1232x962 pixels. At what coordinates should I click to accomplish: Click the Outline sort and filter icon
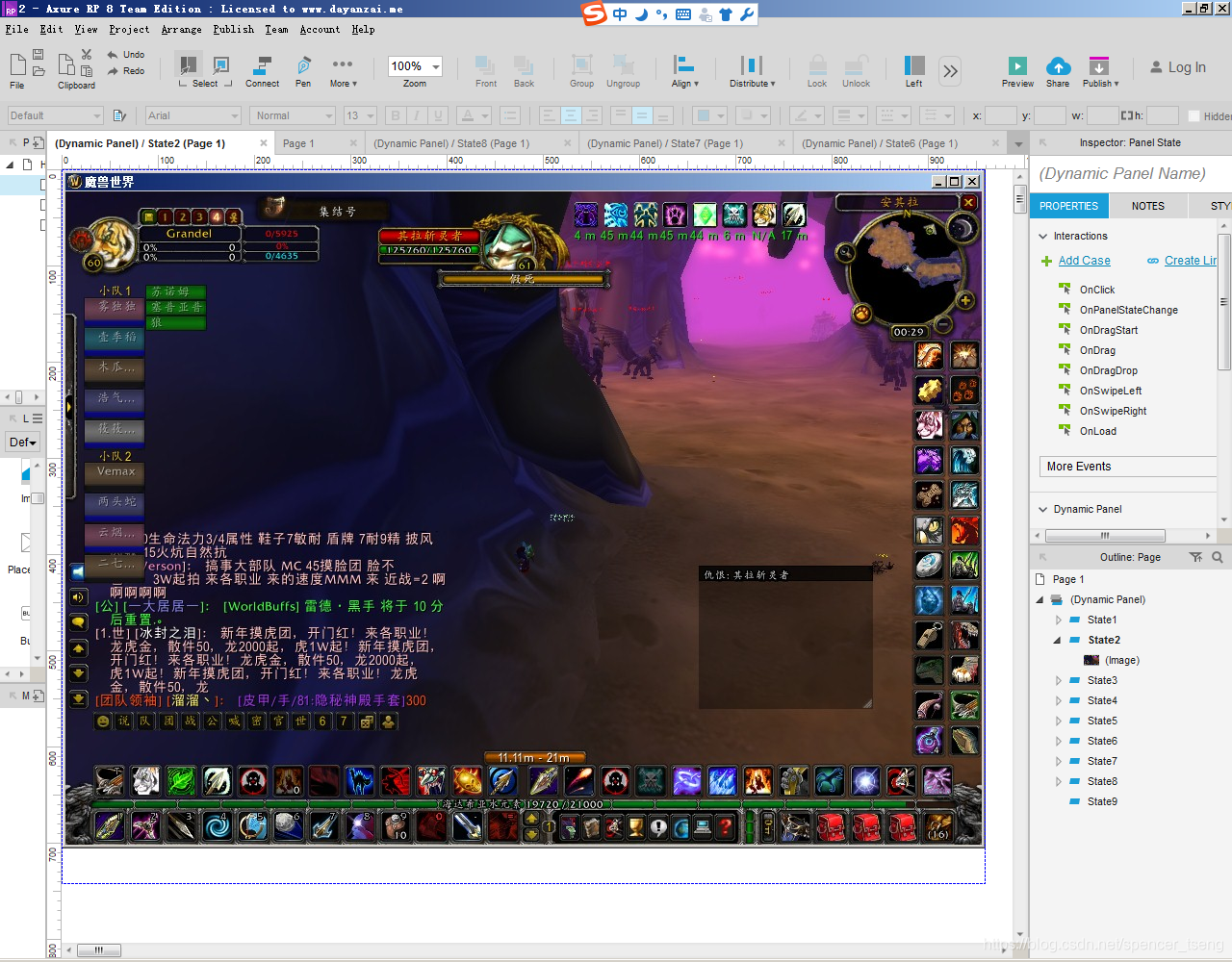[x=1195, y=557]
